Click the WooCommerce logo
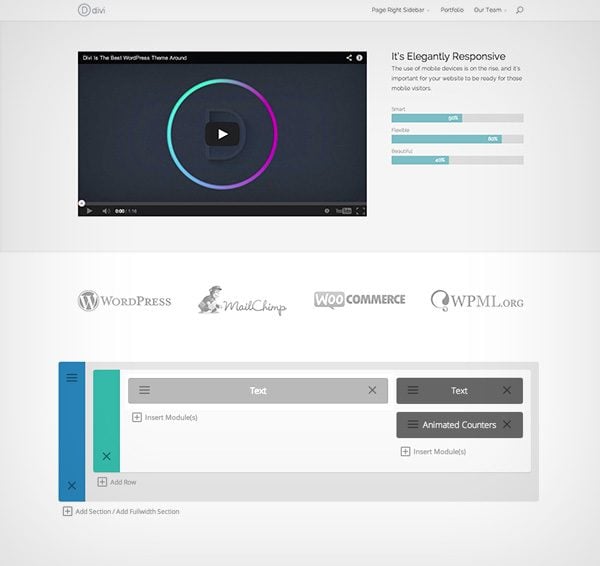The height and width of the screenshot is (566, 600). click(x=360, y=300)
